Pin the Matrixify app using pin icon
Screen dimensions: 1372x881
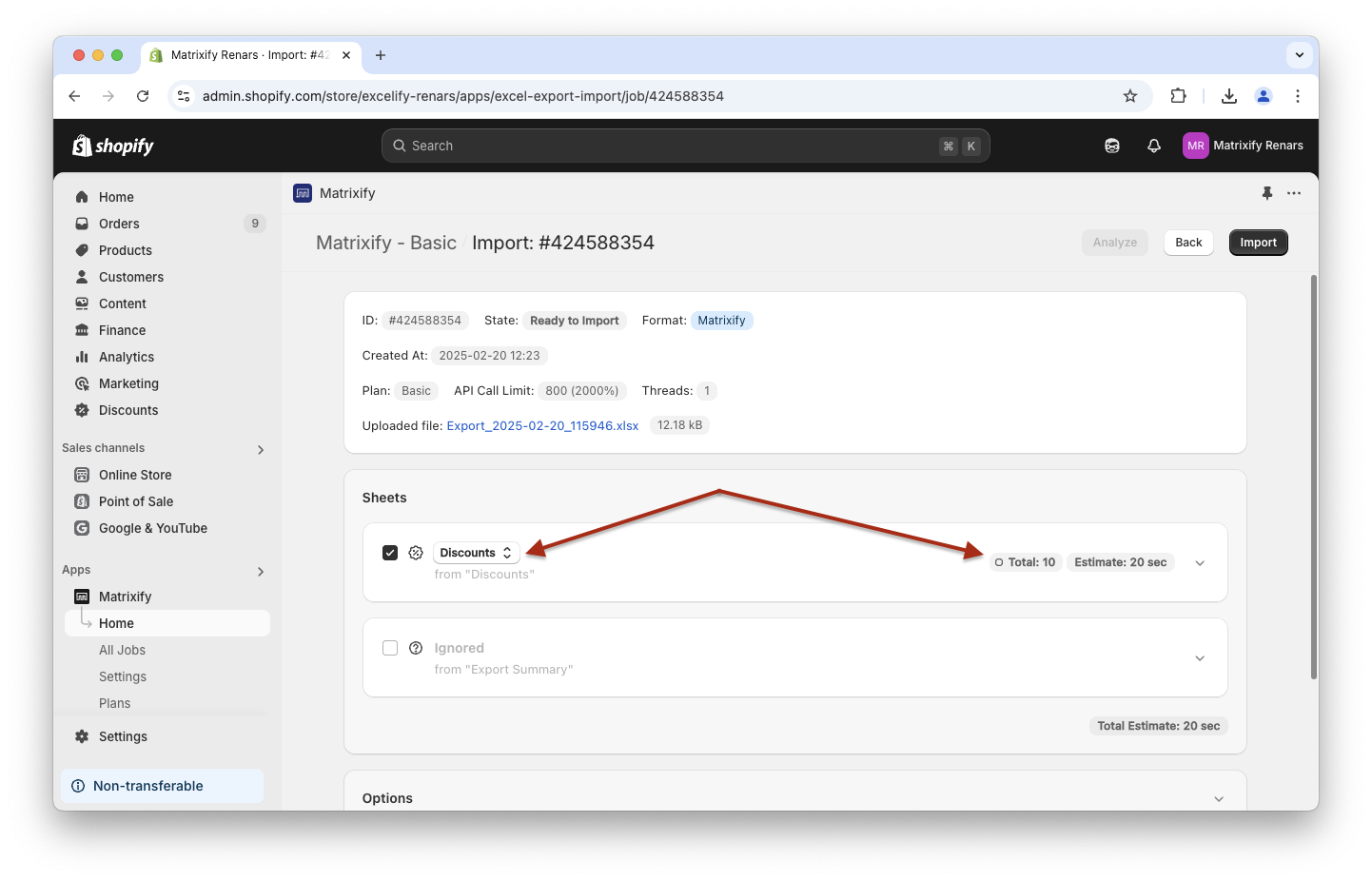[1266, 193]
